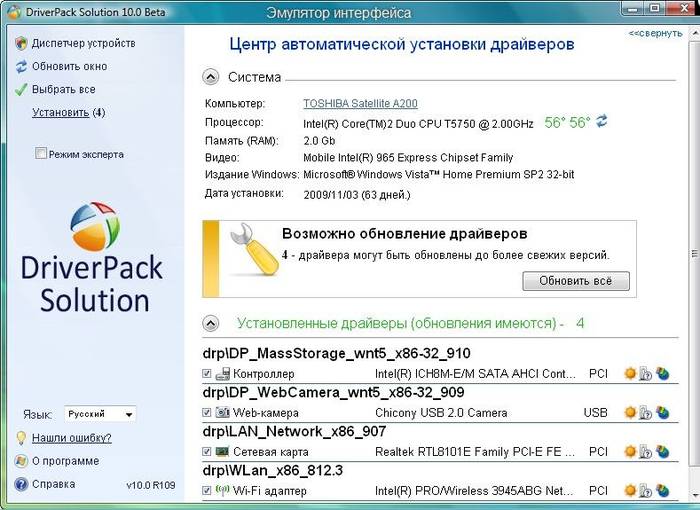Collapse the Установленные драйверы section
This screenshot has width=700, height=510.
pyautogui.click(x=211, y=324)
